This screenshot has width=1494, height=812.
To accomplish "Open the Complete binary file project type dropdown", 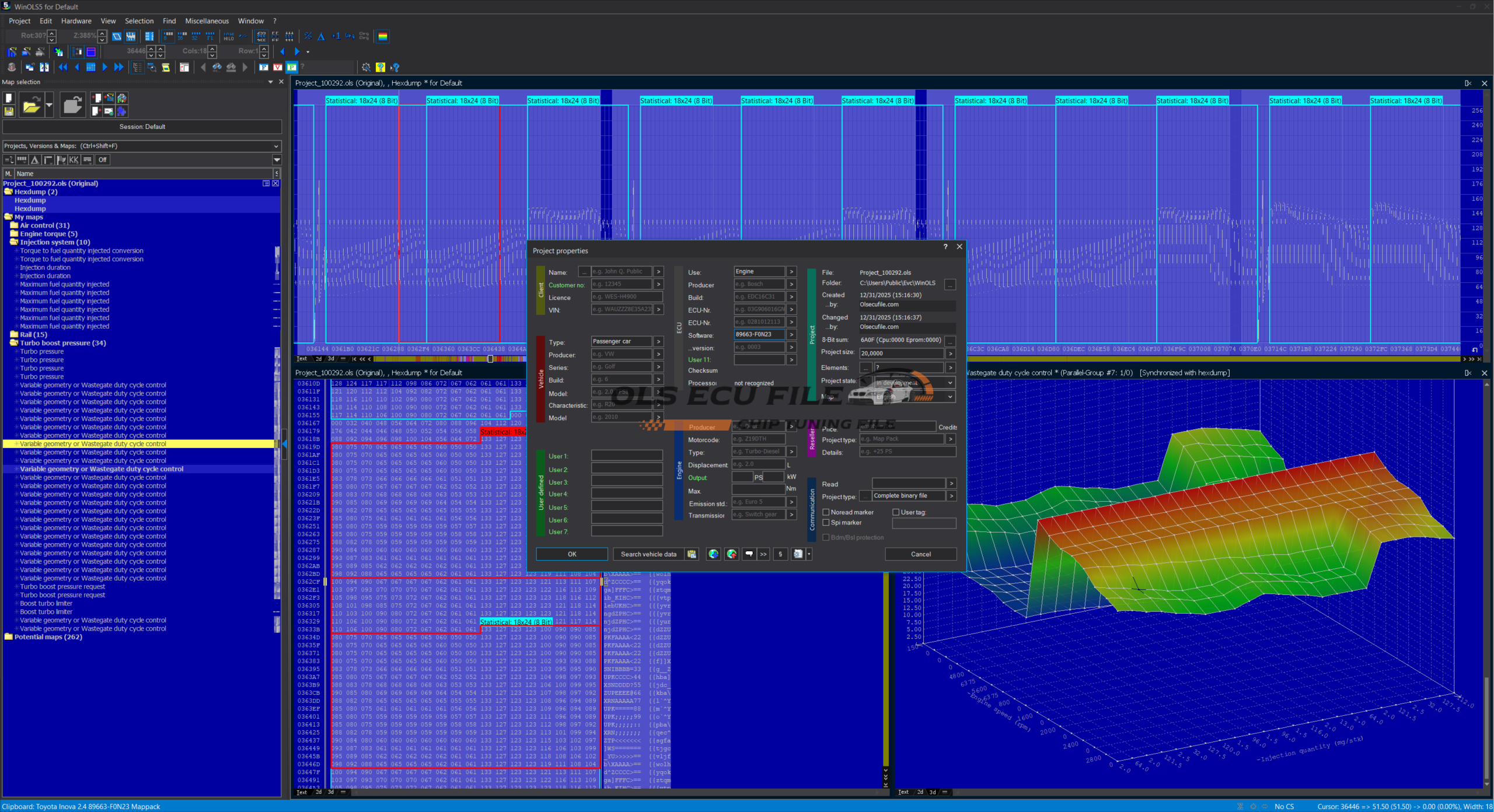I will 951,496.
